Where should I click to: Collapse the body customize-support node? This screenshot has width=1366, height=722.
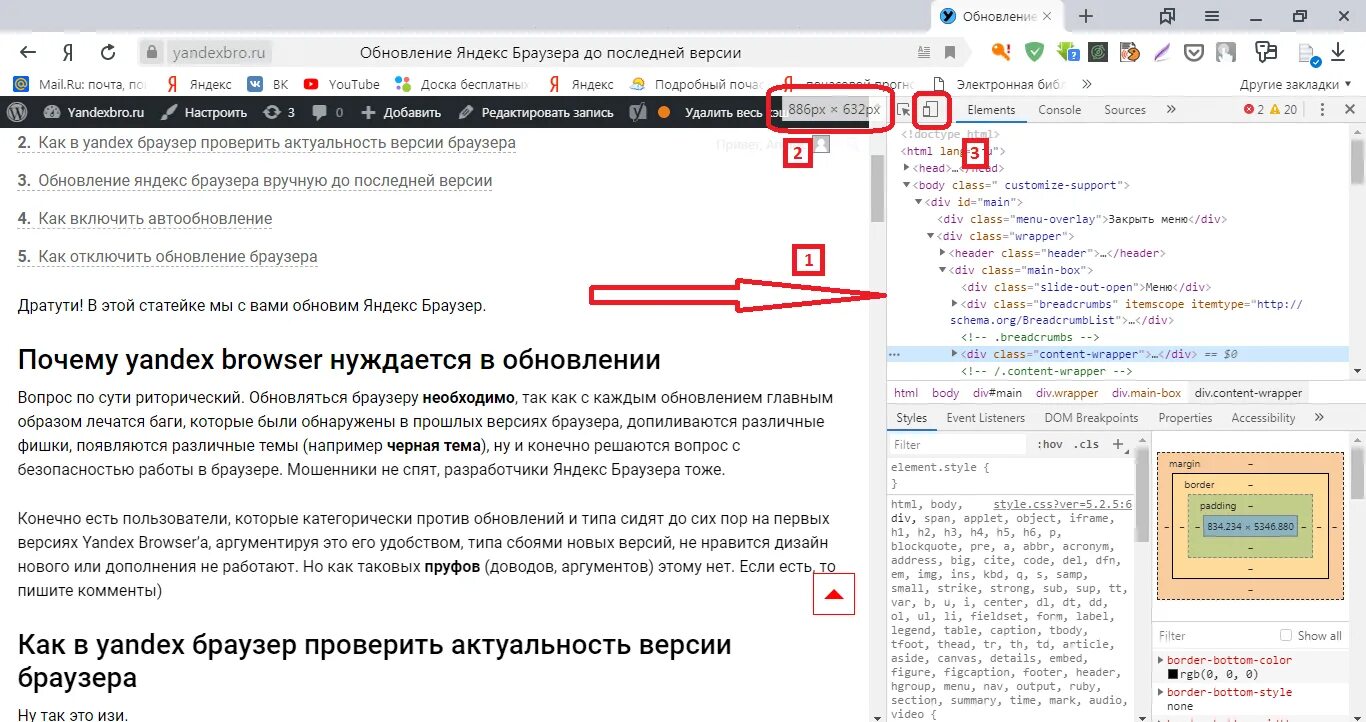[907, 185]
